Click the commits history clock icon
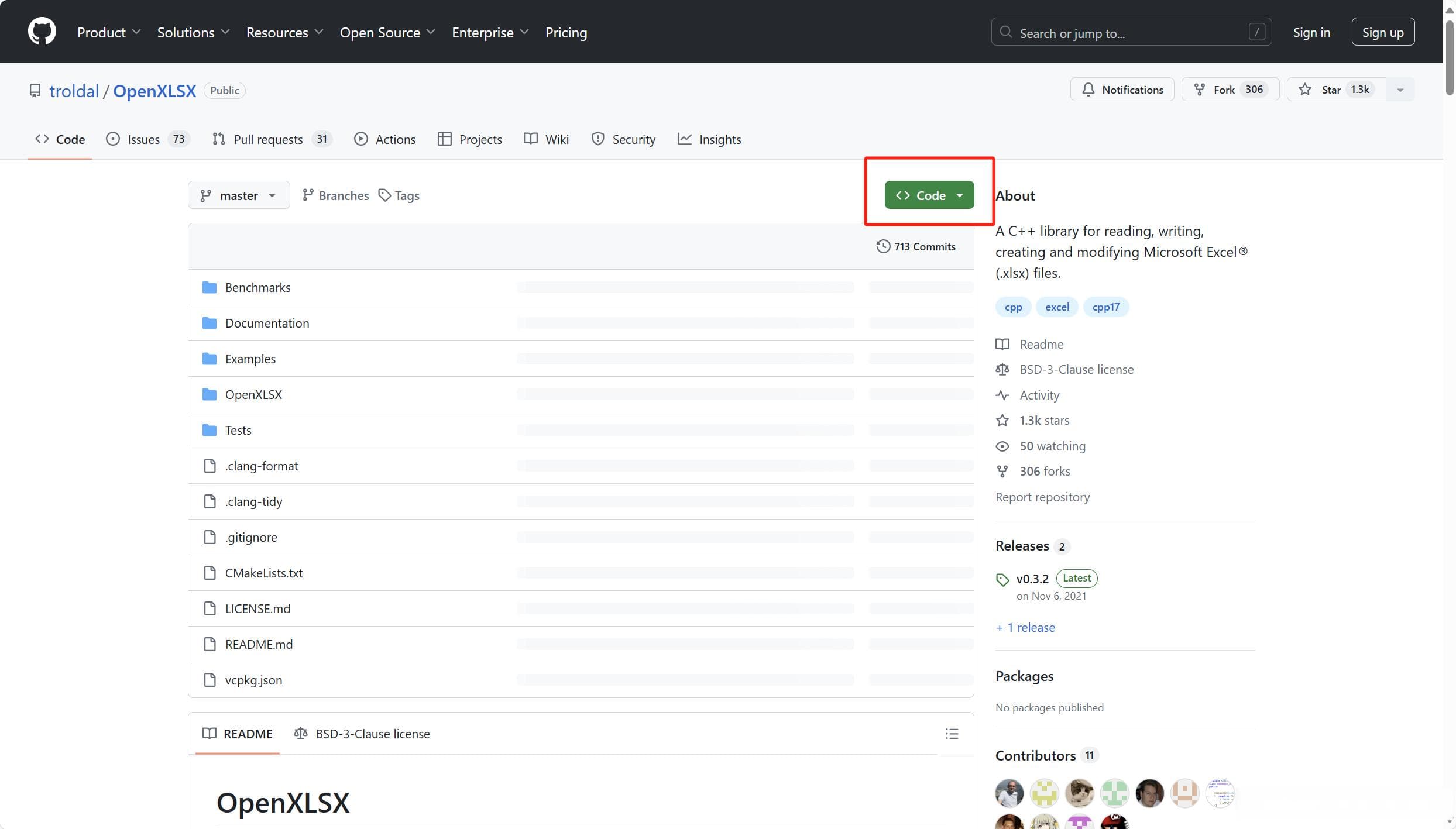Screen dimensions: 1456x829 tap(882, 246)
